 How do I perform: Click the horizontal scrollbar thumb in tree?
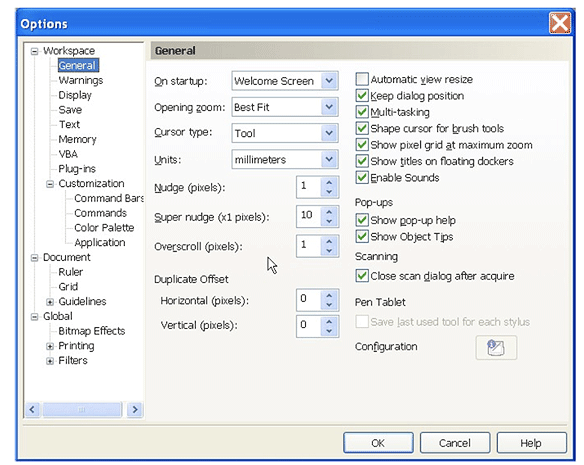[x=82, y=410]
